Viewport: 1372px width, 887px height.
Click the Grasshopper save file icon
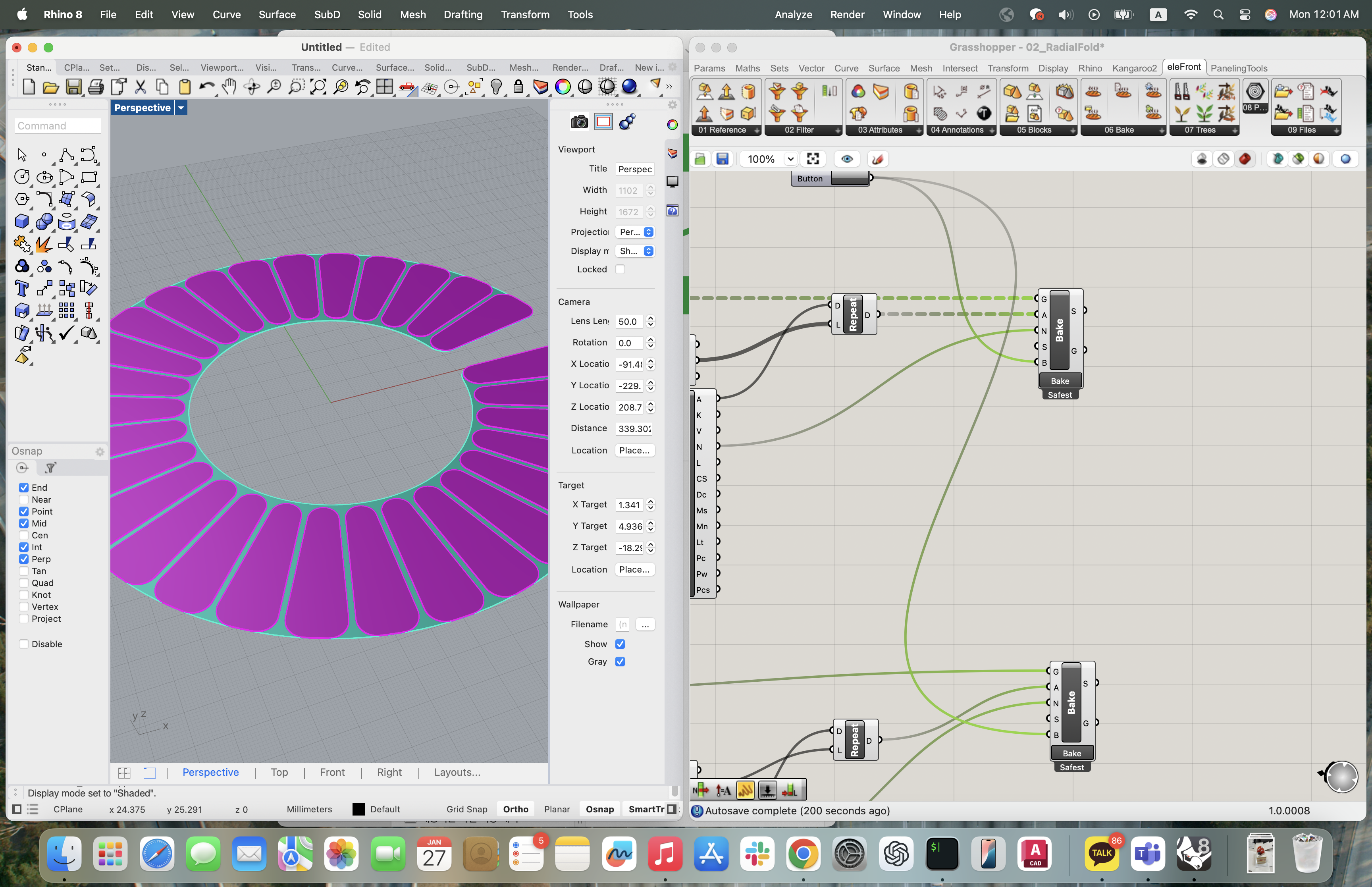tap(722, 159)
